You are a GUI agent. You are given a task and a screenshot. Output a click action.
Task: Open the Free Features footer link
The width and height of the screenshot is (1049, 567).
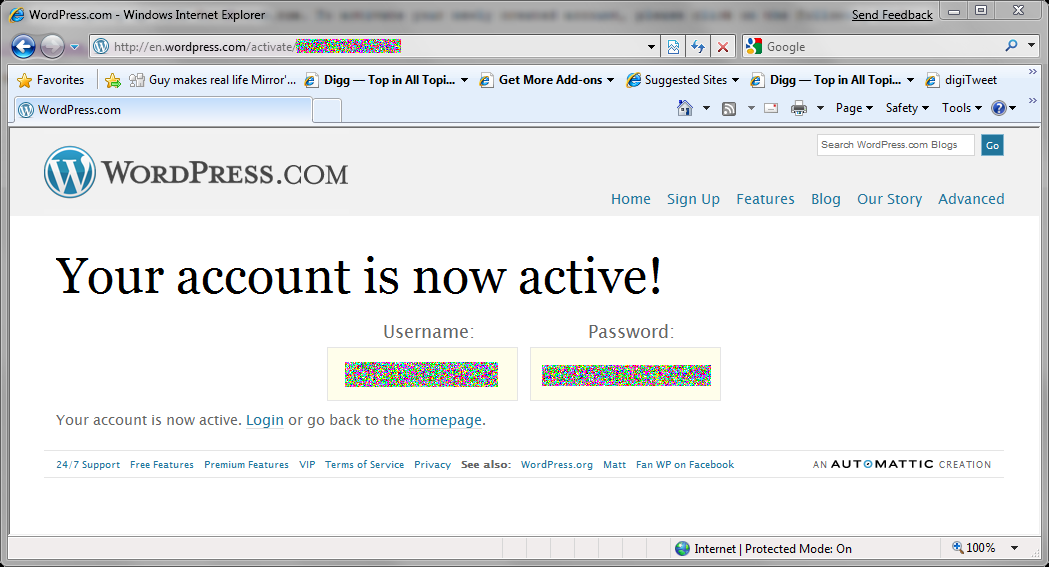pyautogui.click(x=162, y=465)
